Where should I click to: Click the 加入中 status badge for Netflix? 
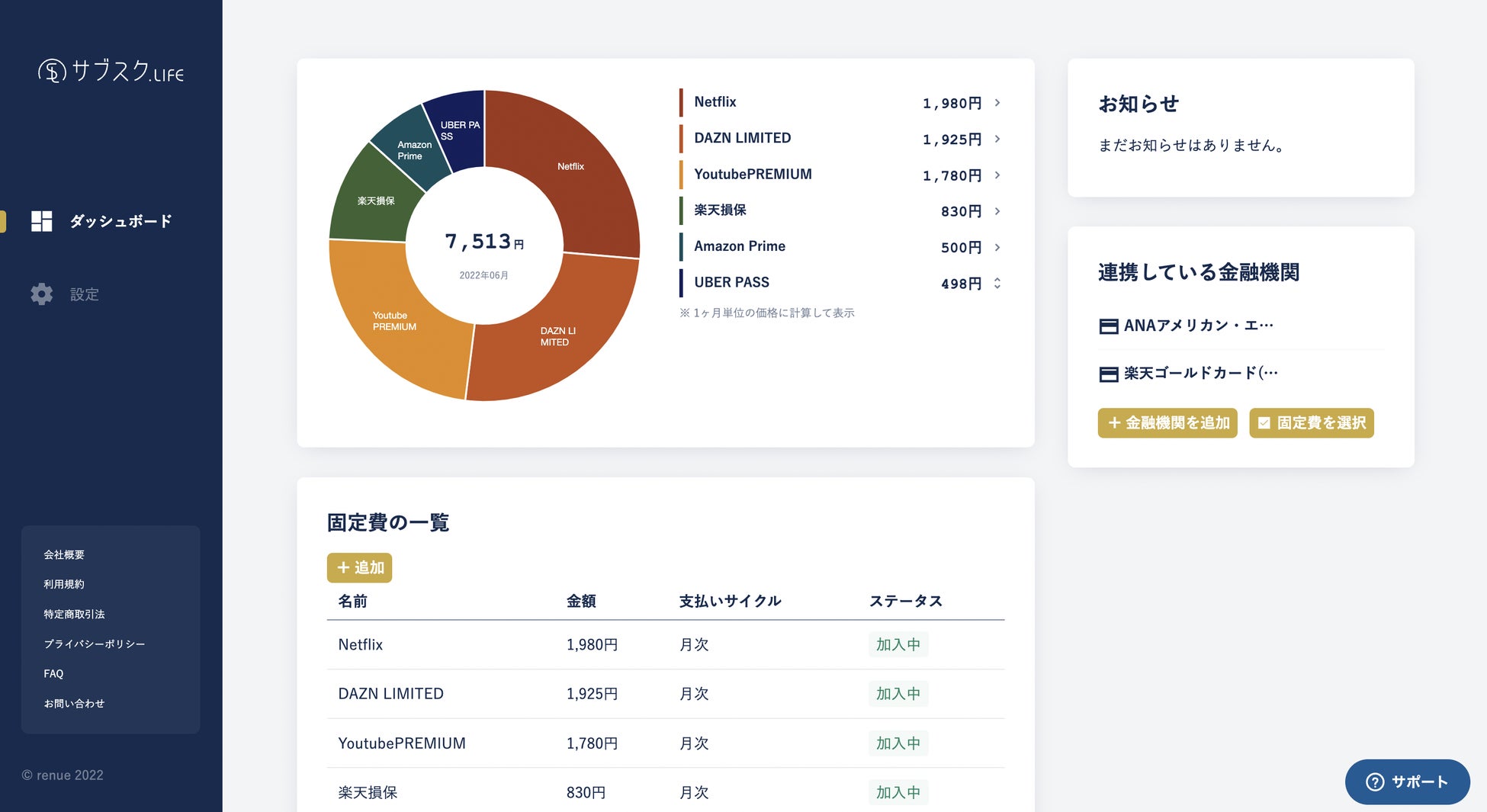point(898,645)
